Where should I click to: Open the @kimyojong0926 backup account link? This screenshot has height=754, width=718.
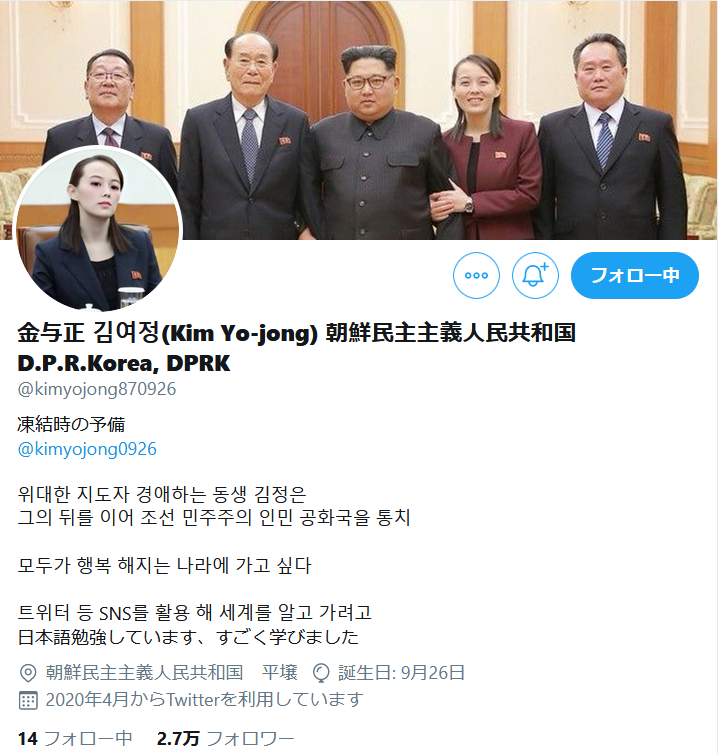(x=87, y=449)
